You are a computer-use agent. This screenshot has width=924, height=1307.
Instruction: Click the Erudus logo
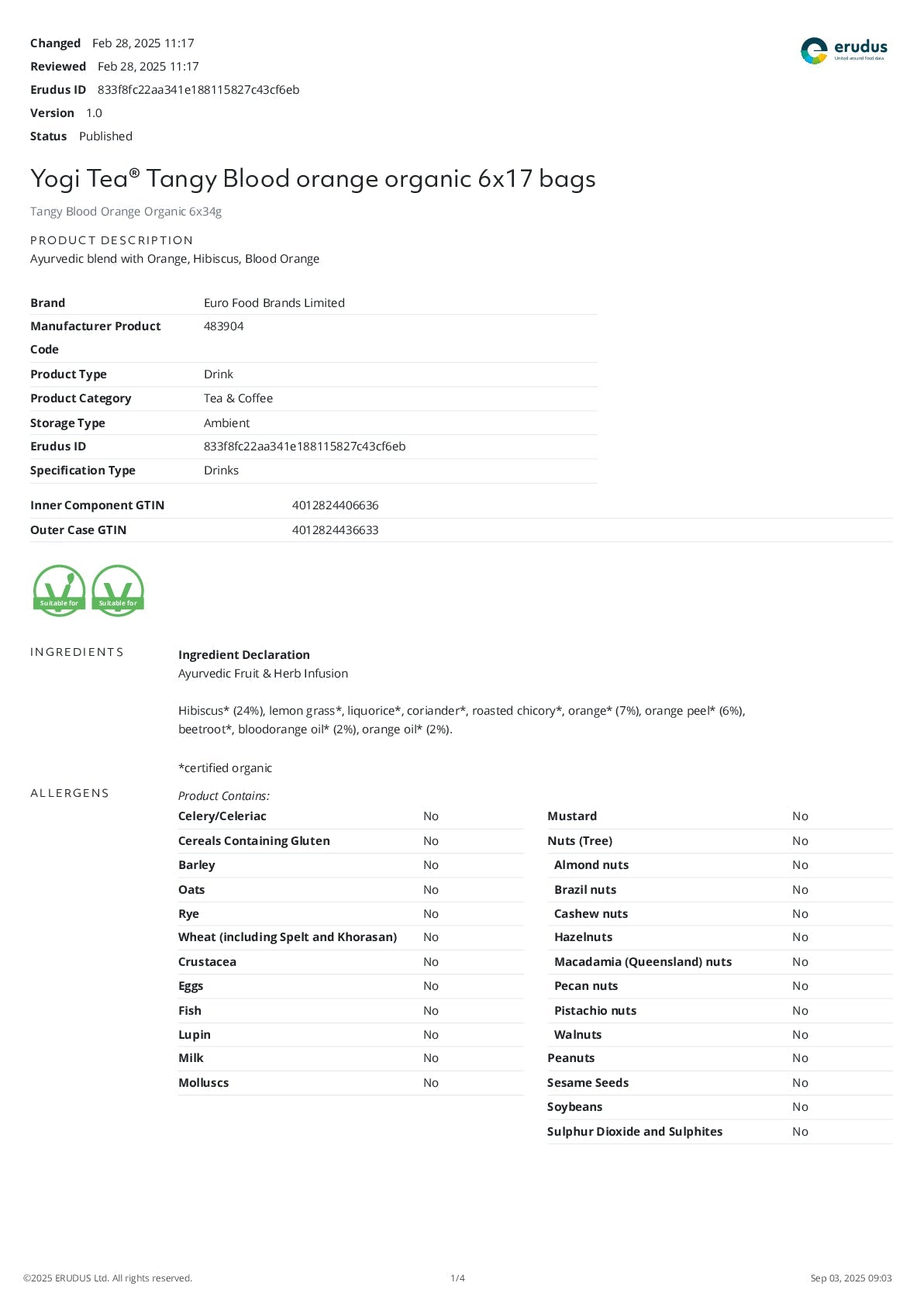pos(843,50)
